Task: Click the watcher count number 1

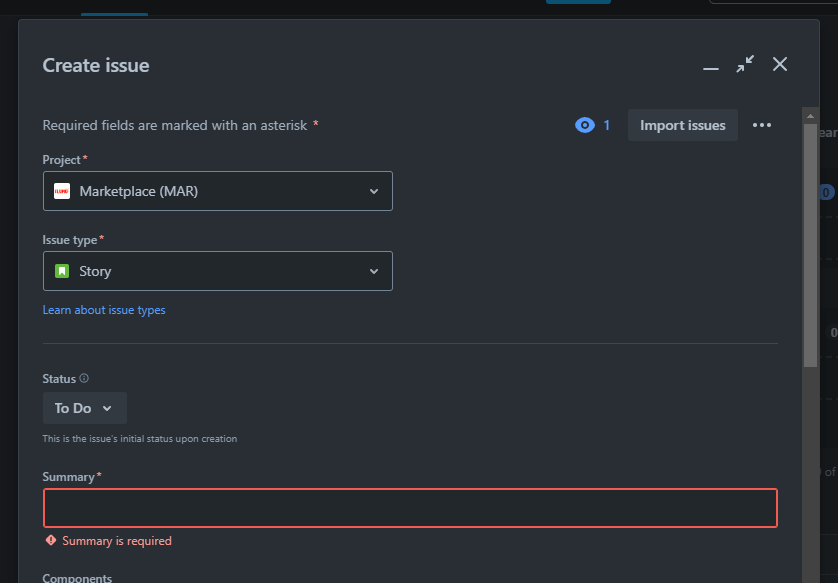Action: point(607,125)
